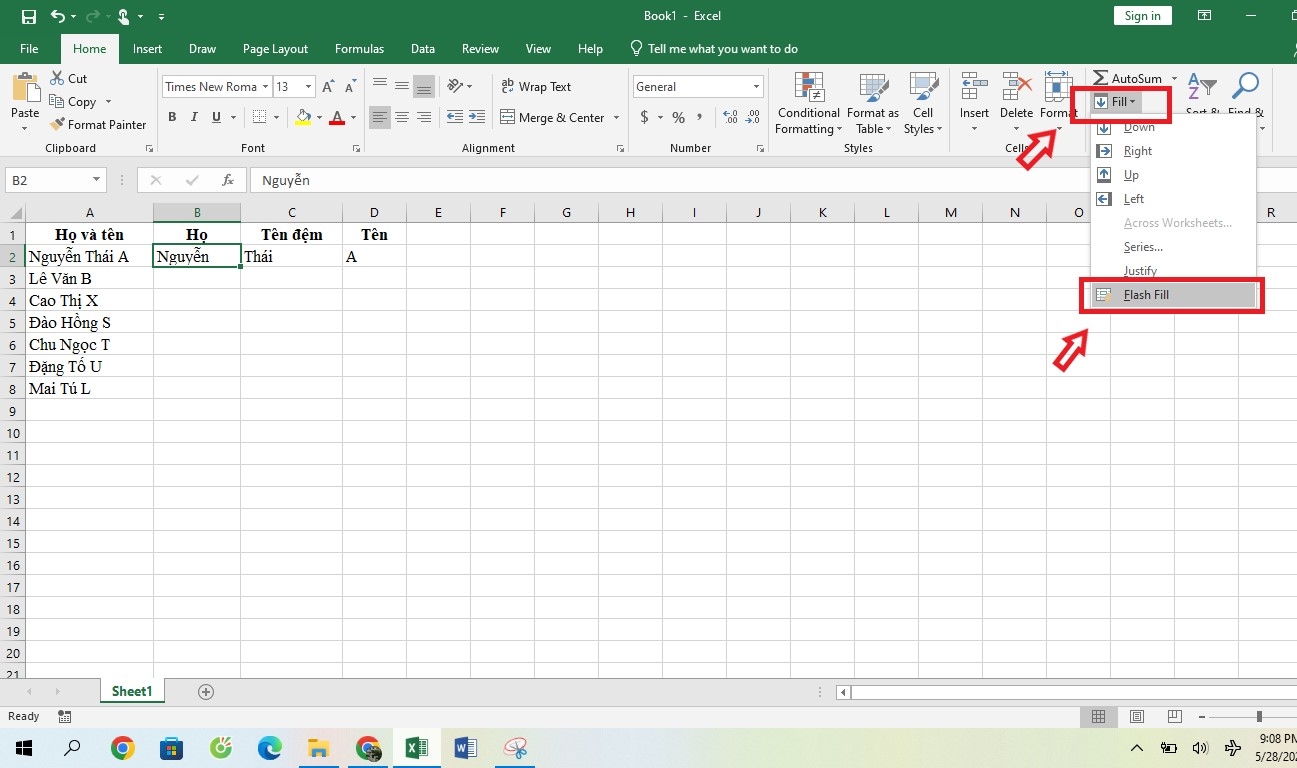Click Merge & Center
The height and width of the screenshot is (768, 1297).
(x=553, y=117)
